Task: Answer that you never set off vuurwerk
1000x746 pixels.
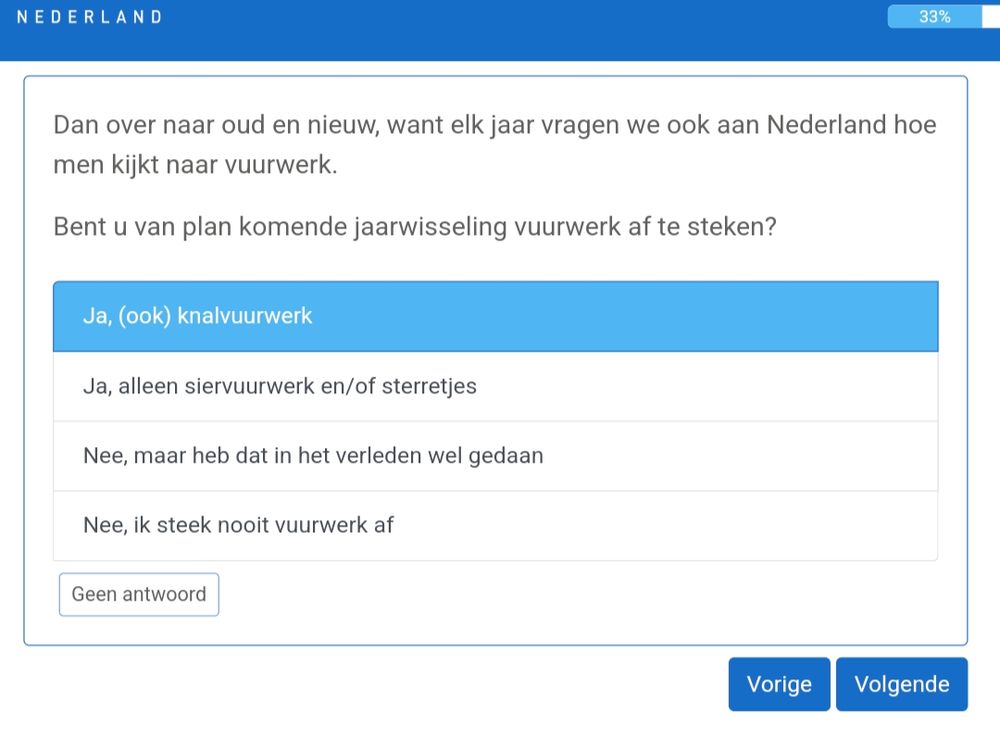Action: 495,525
